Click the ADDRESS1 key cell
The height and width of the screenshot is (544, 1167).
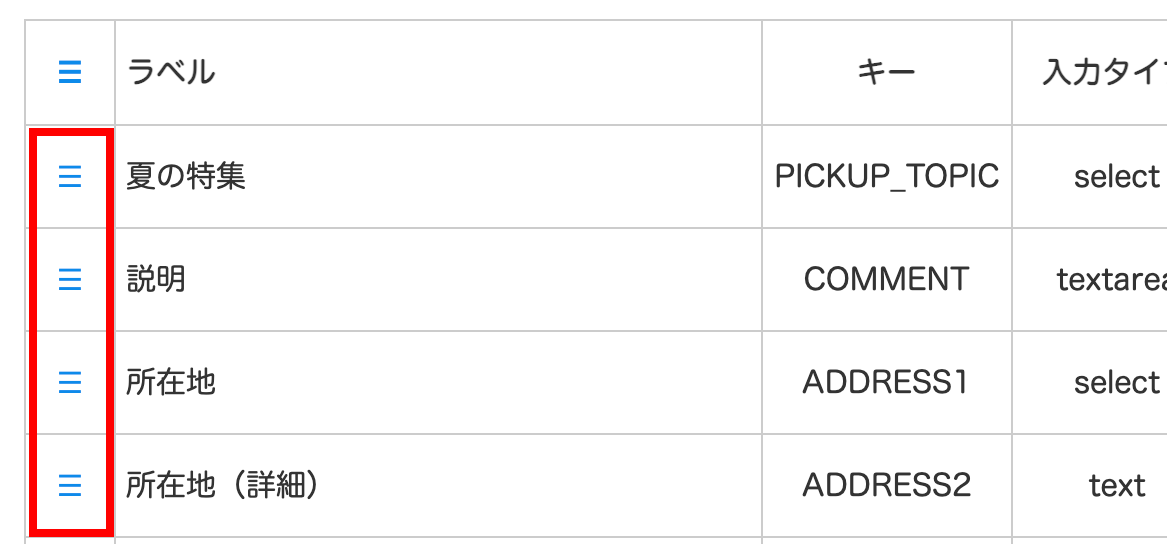pyautogui.click(x=887, y=383)
